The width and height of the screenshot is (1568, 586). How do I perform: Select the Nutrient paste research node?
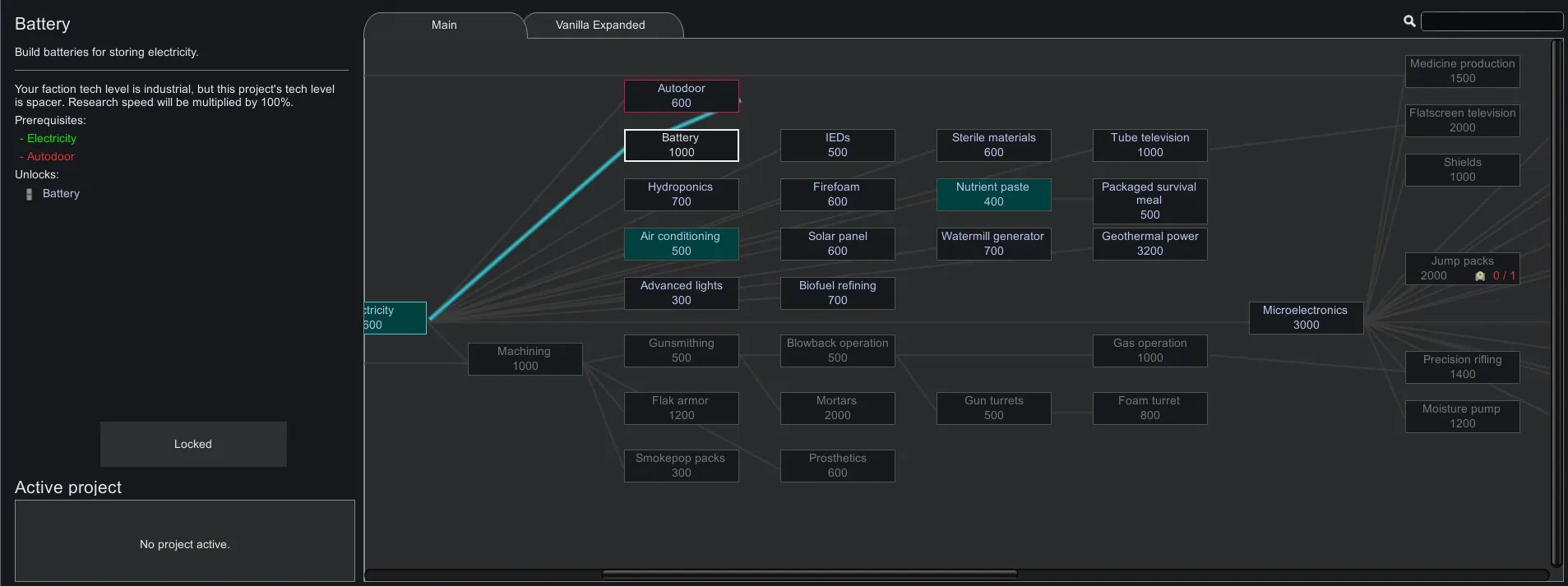pos(993,195)
